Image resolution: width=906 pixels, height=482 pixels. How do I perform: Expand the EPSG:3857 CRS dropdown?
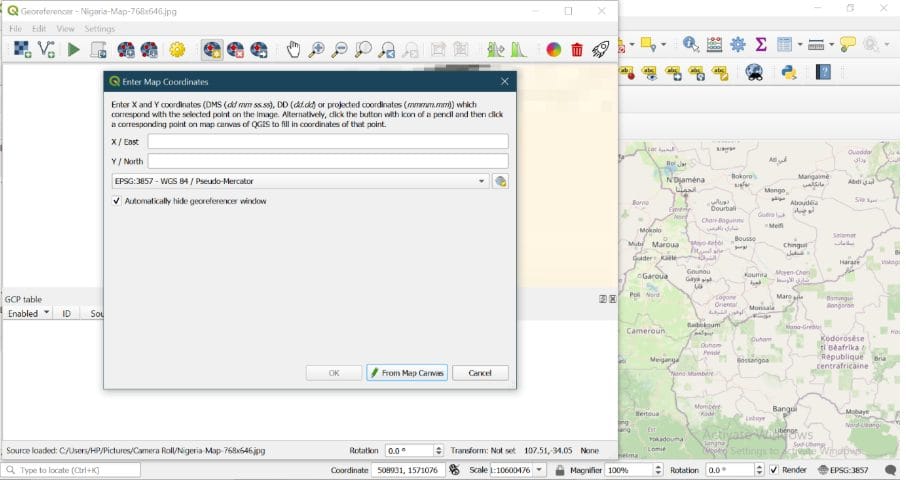482,181
